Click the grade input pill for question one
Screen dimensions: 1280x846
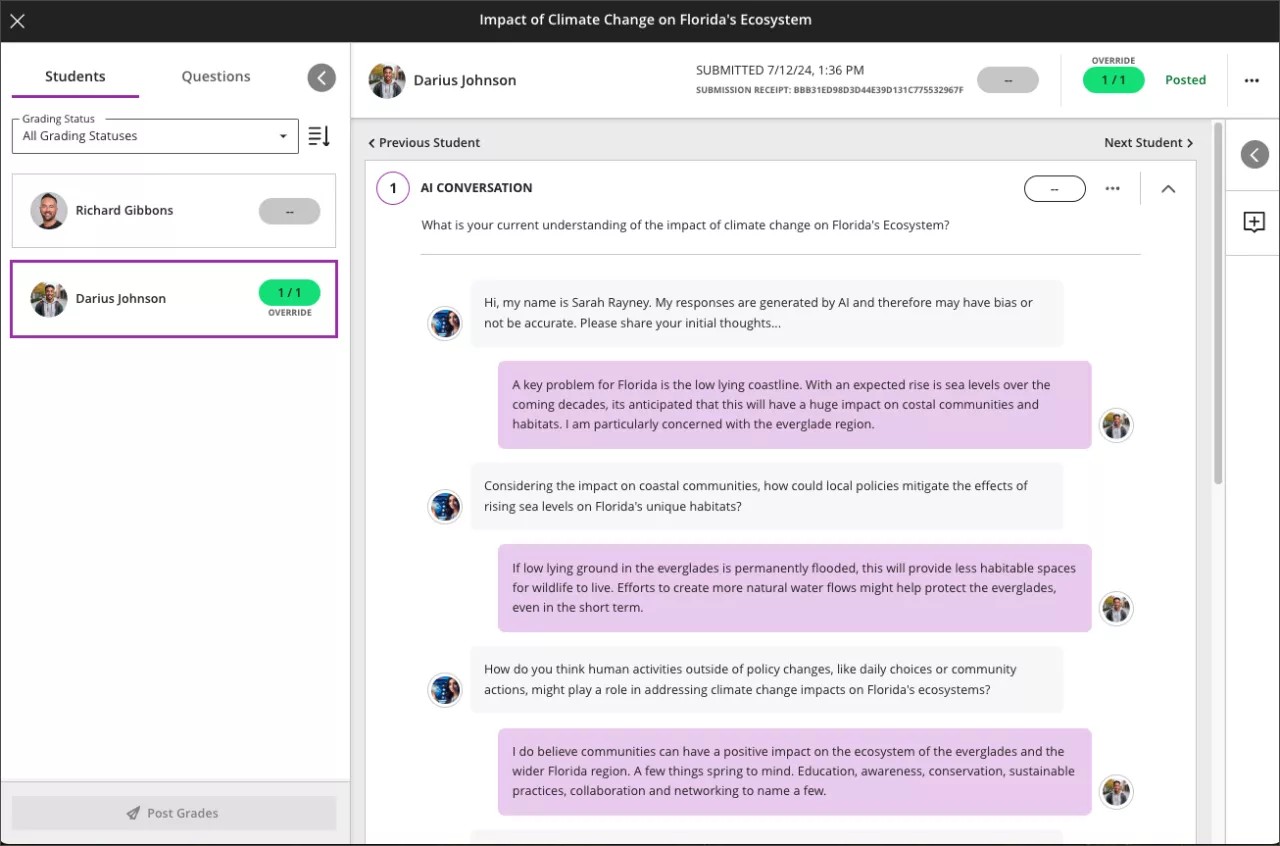pos(1054,188)
